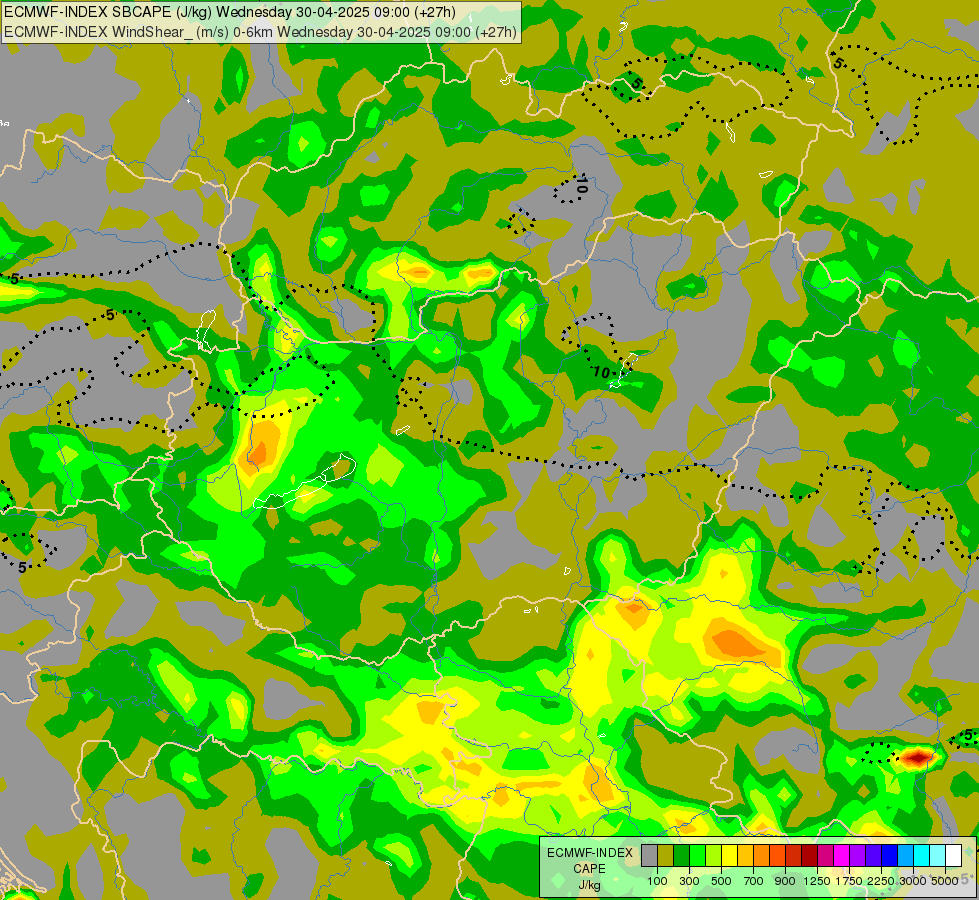Click the gray swatch in the CAPE legend
This screenshot has width=979, height=900.
(649, 855)
